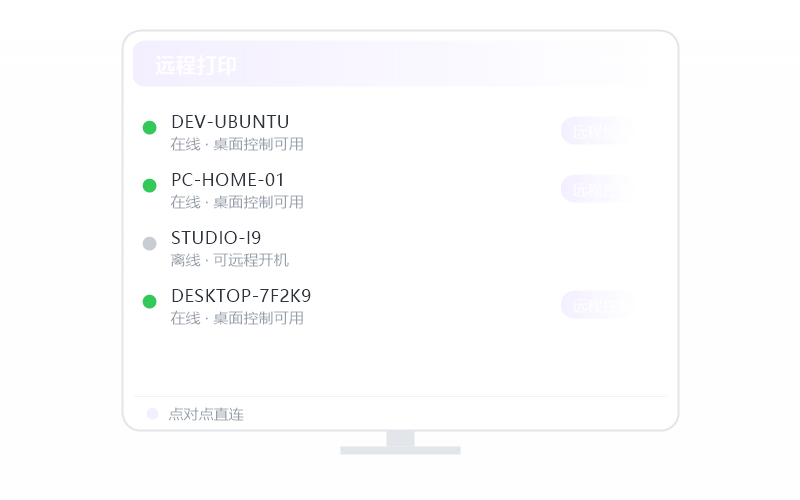This screenshot has width=800, height=500.
Task: Click the online status text under DEV-UBUNTU
Action: coord(237,144)
